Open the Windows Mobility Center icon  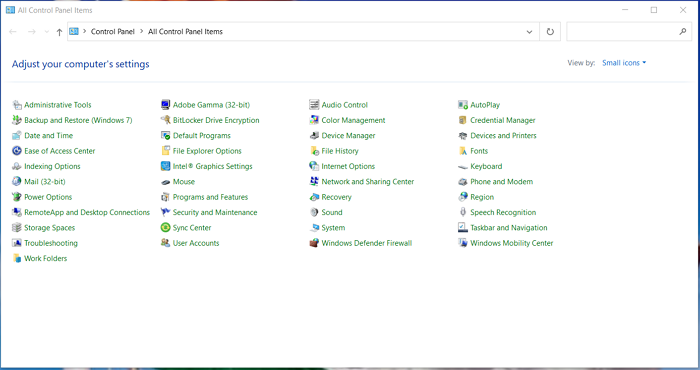pyautogui.click(x=462, y=243)
